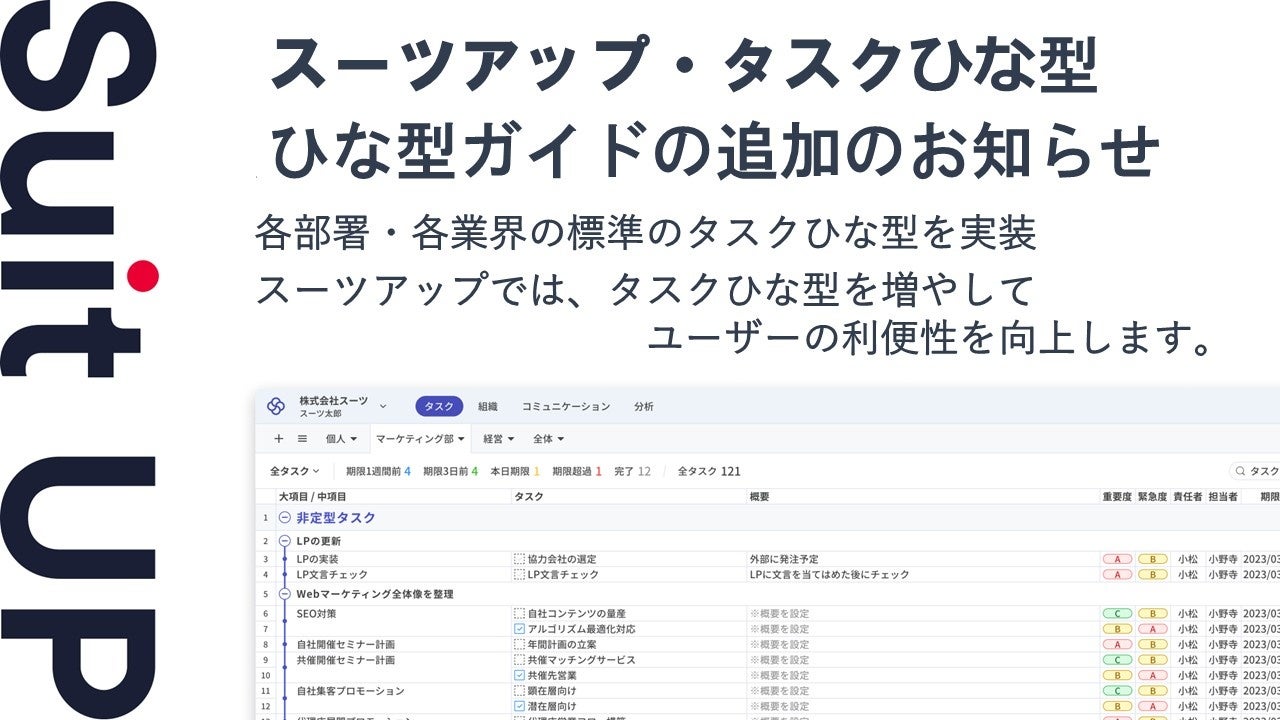The image size is (1280, 720).
Task: Toggle the 共催マッチングサービス checkbox
Action: [x=519, y=660]
